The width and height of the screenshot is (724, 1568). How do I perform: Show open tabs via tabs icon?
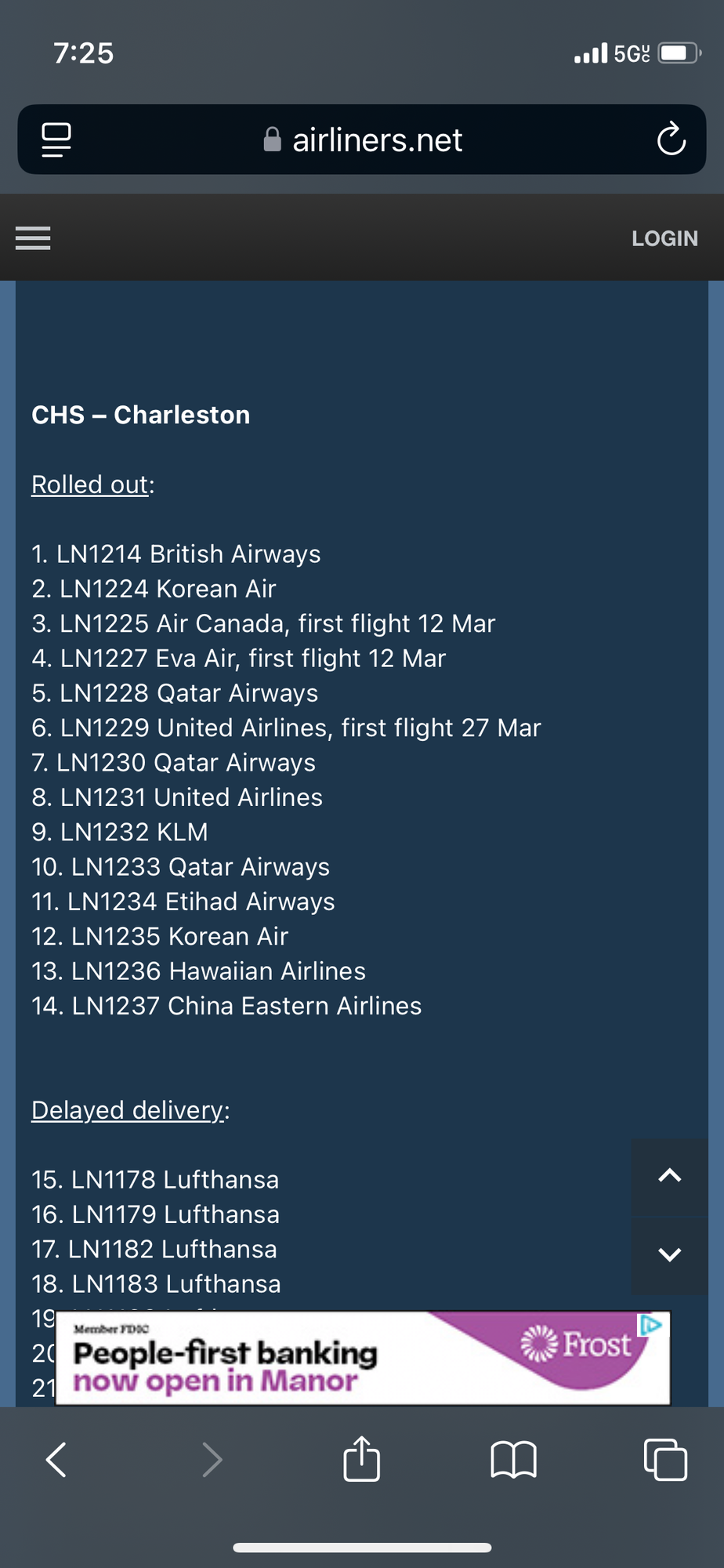665,1459
